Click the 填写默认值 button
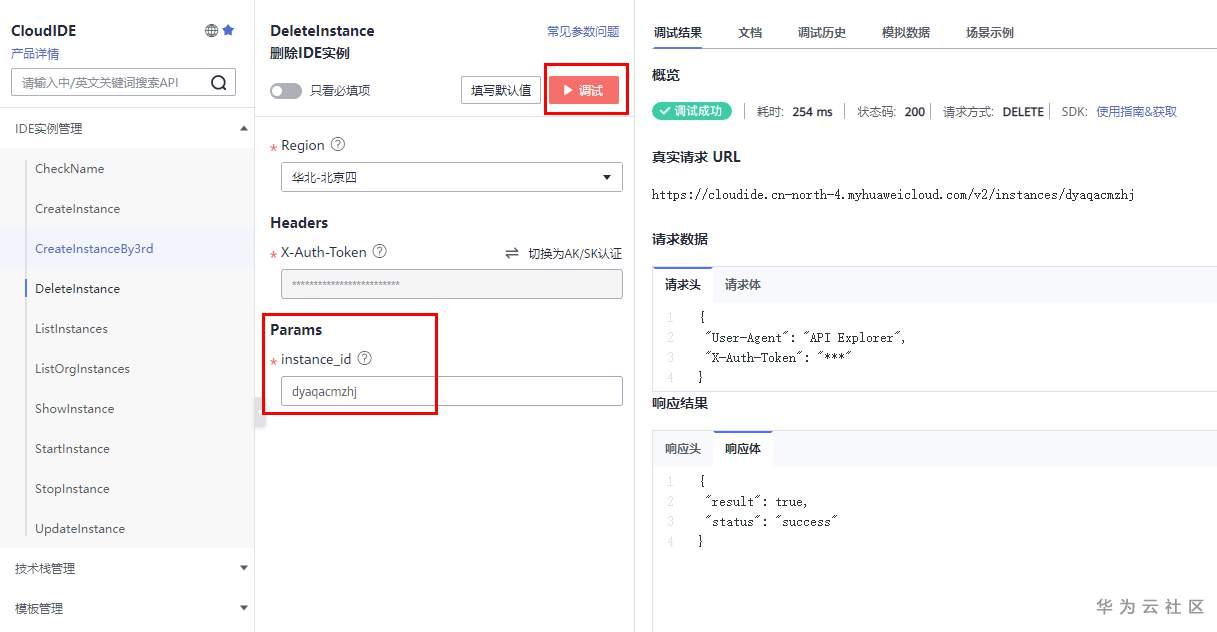The height and width of the screenshot is (632, 1217). [501, 90]
